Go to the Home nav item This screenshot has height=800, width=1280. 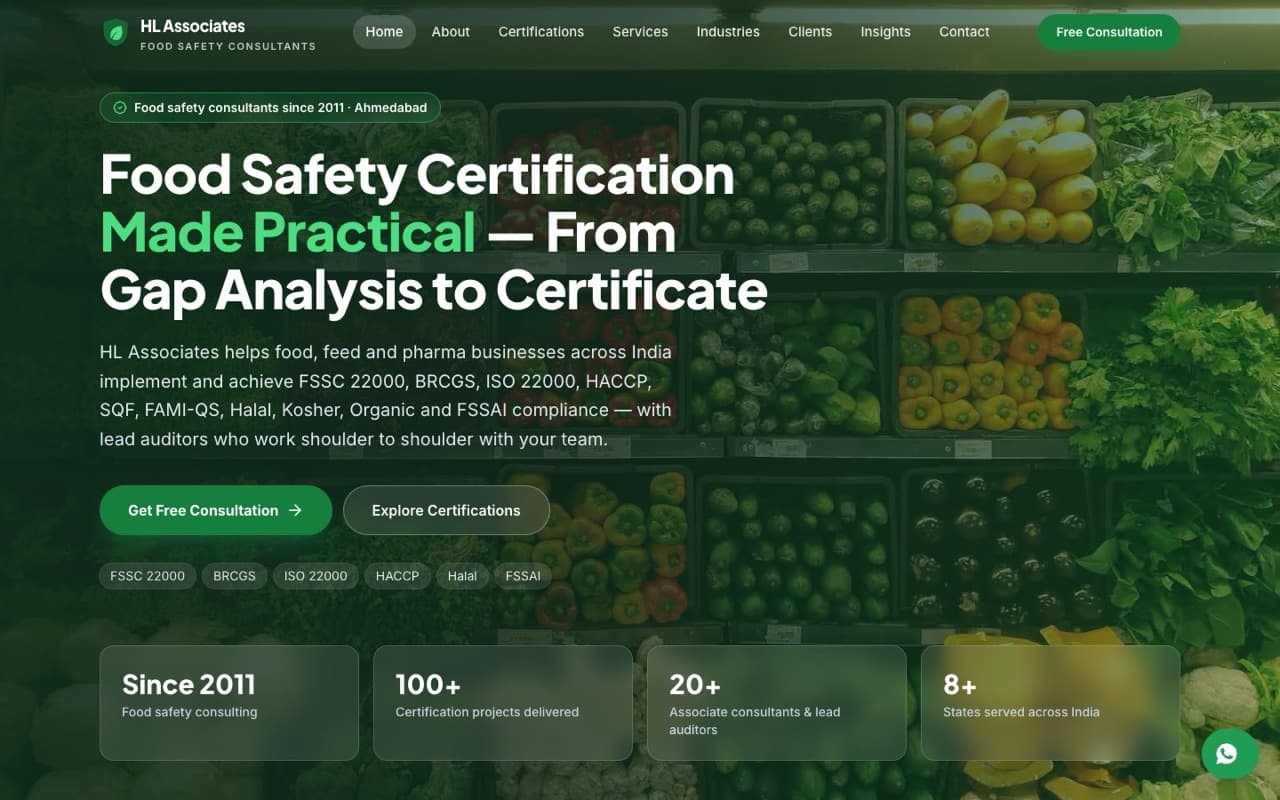point(384,32)
